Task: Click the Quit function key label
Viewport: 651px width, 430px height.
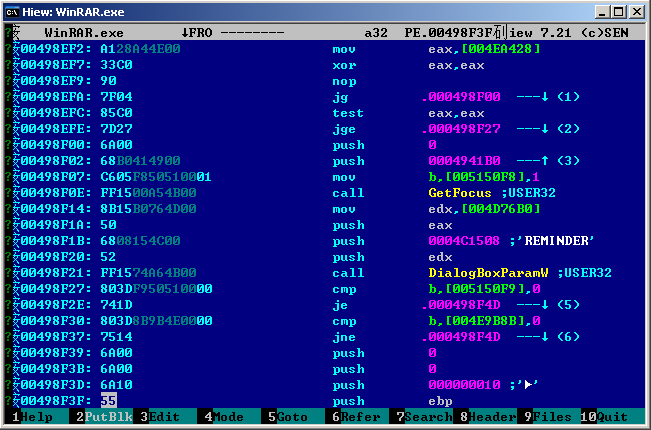Action: [x=612, y=417]
